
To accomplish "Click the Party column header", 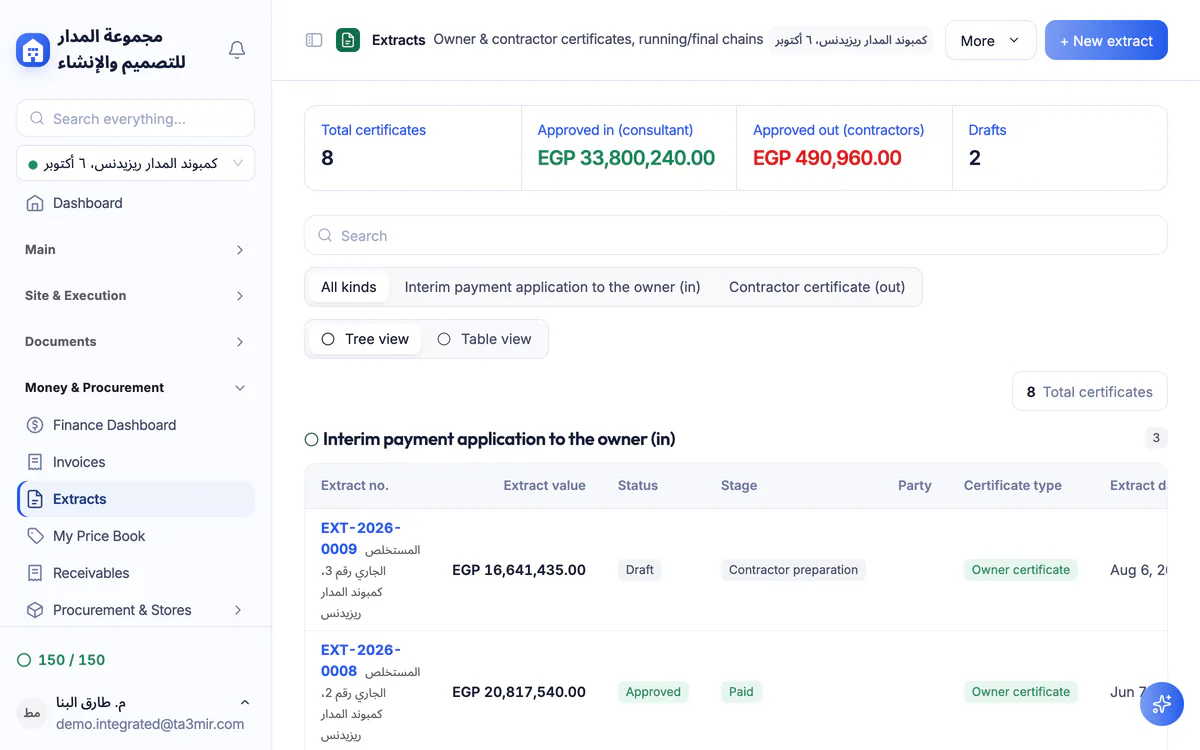I will (915, 486).
